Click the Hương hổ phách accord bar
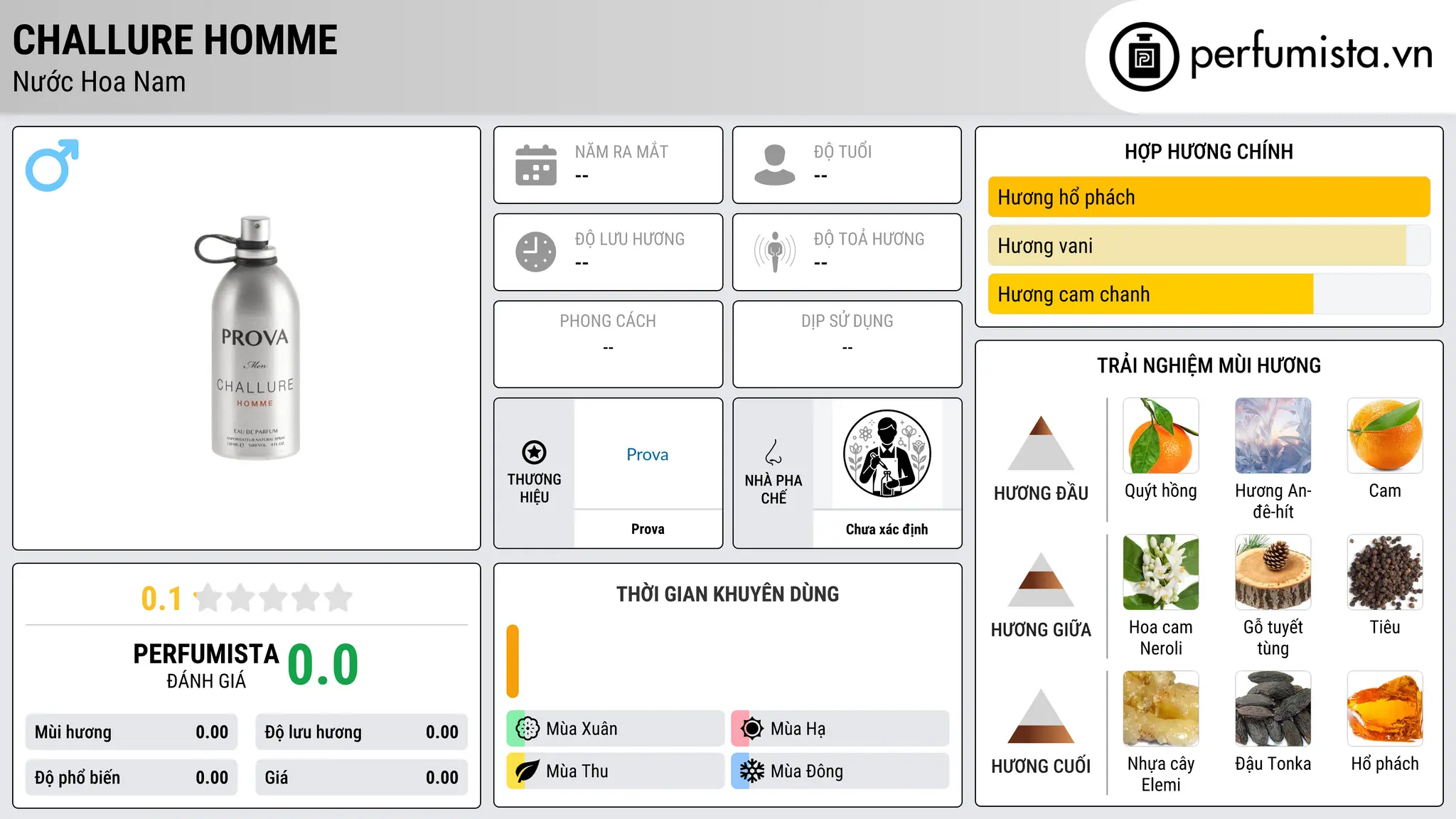Screen dimensions: 1456x819 (x=1209, y=197)
